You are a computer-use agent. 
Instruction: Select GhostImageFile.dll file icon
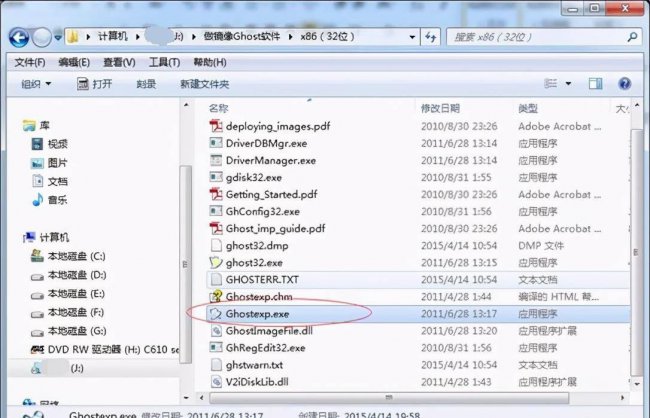tap(216, 331)
